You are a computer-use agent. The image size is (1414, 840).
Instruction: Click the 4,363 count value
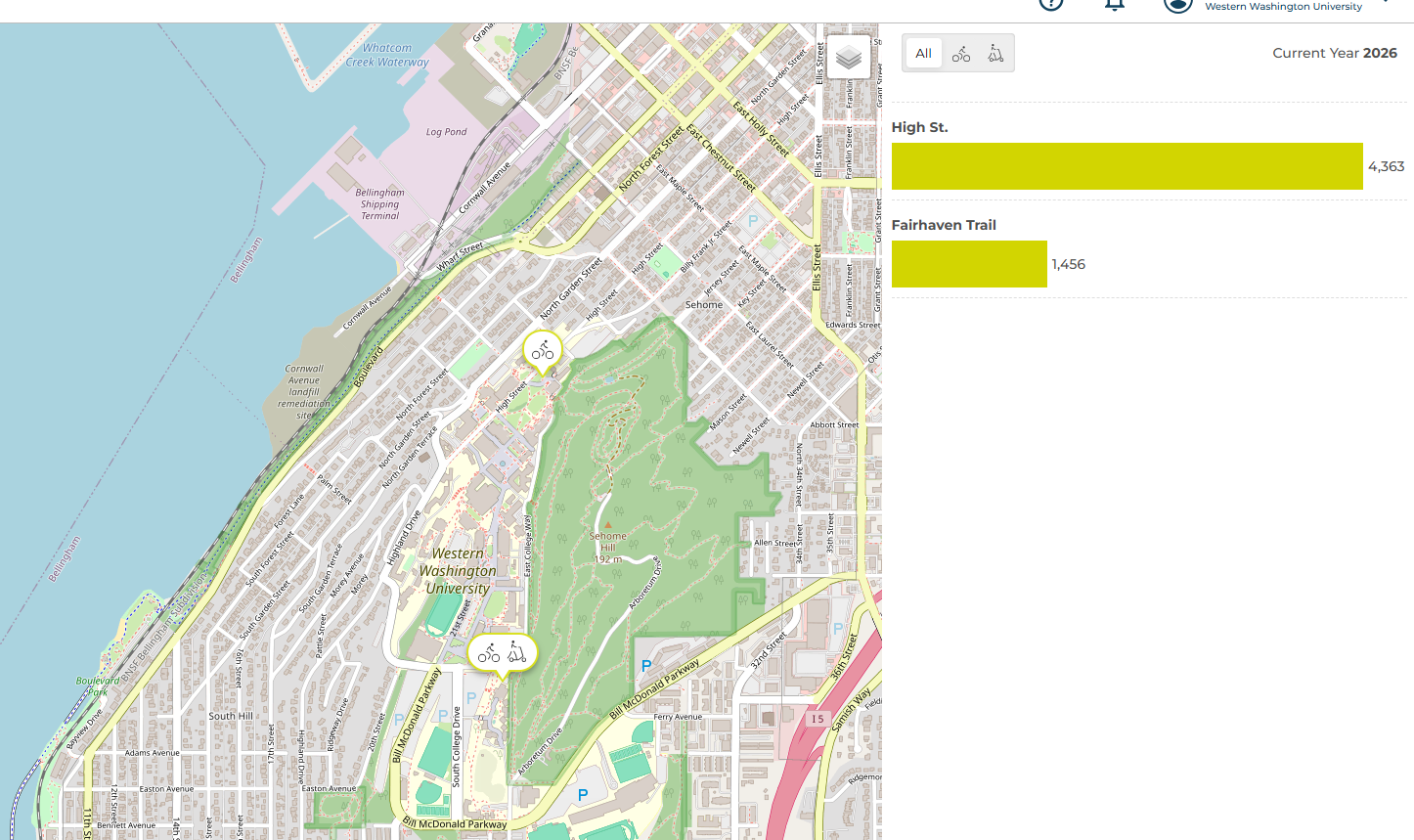pyautogui.click(x=1386, y=166)
